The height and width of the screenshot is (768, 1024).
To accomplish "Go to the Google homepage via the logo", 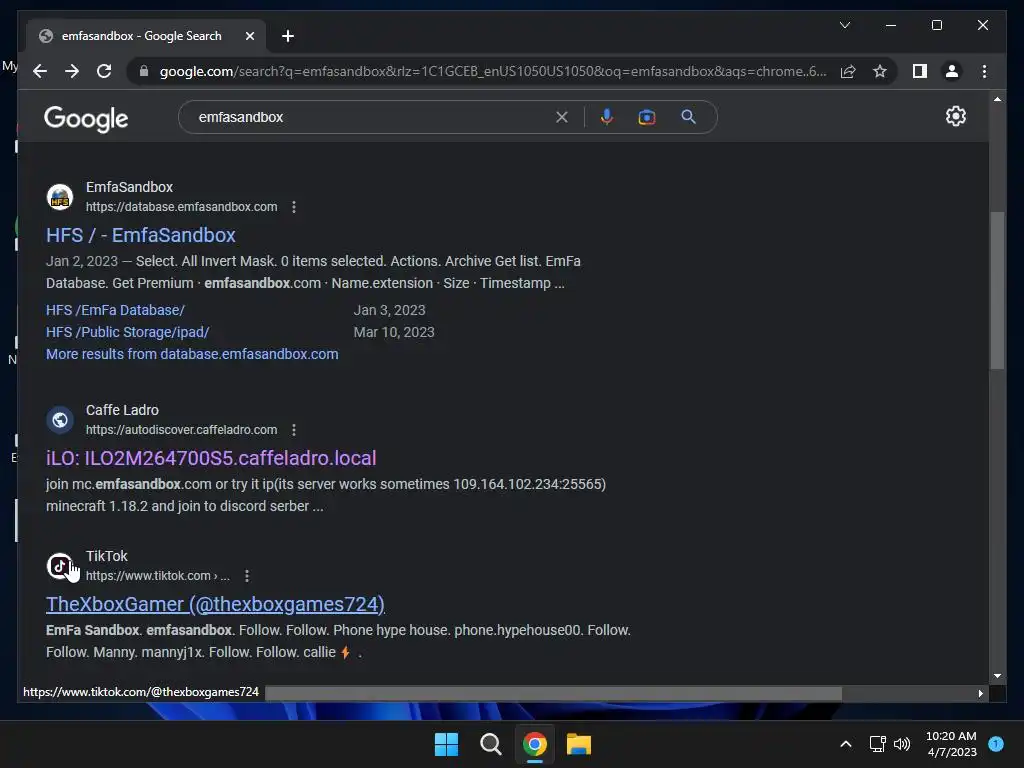I will [86, 119].
